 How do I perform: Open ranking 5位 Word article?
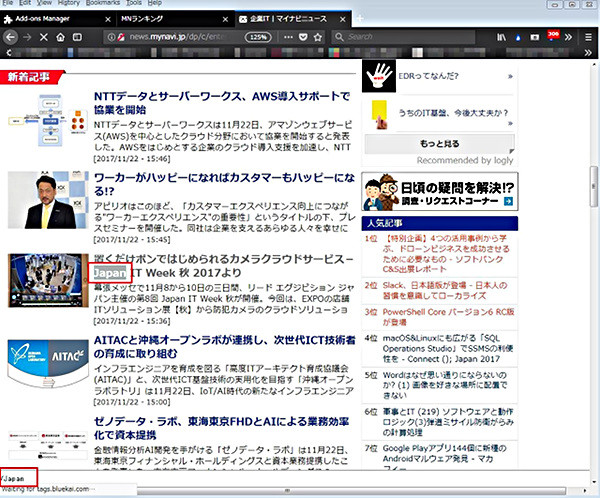tap(445, 385)
